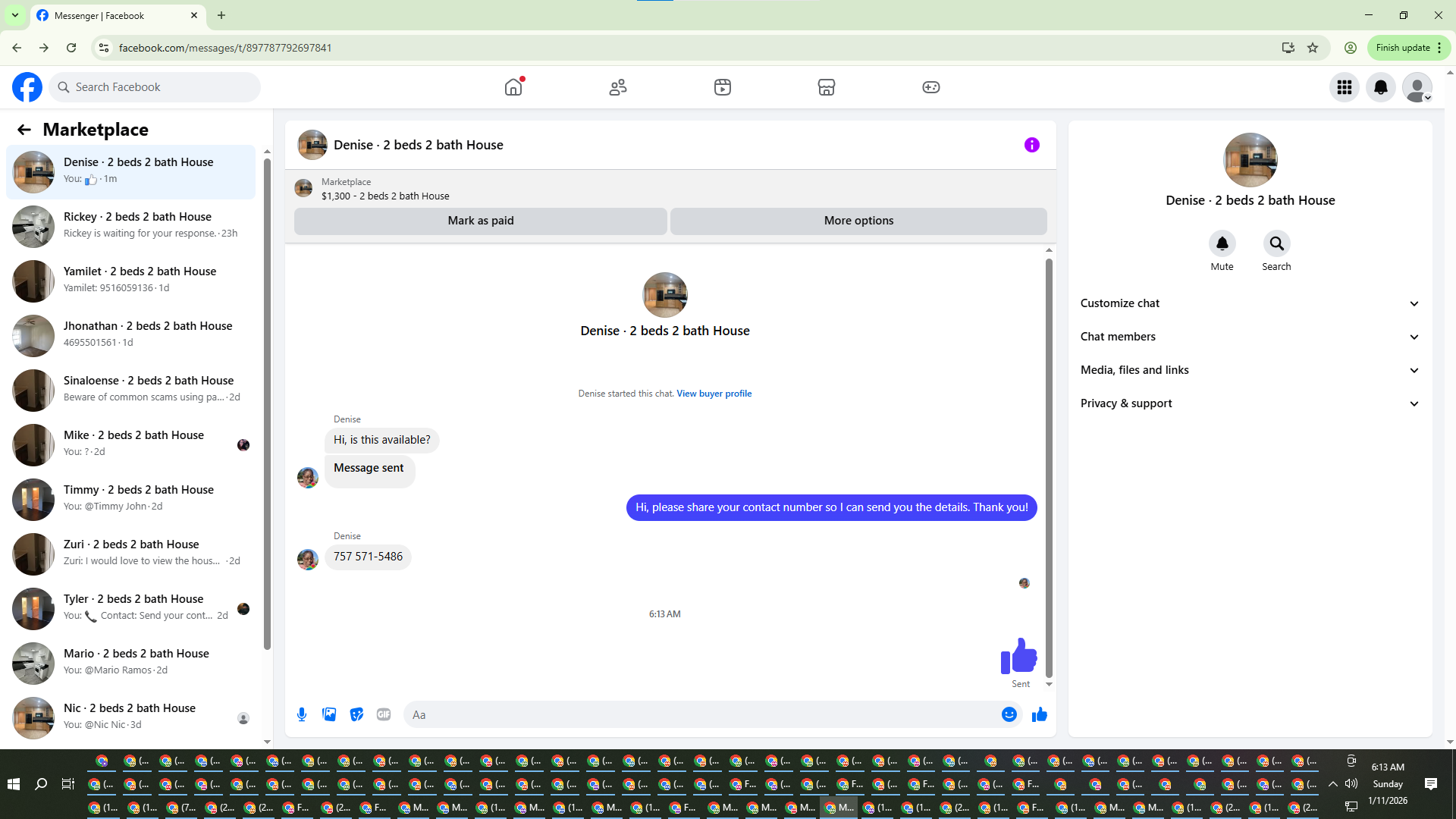Choose a GIF for the message
Image resolution: width=1456 pixels, height=819 pixels.
click(x=384, y=714)
